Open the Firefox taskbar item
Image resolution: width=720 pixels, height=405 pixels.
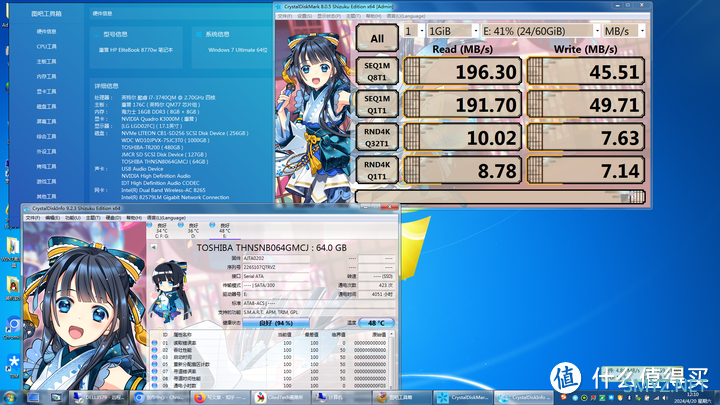pos(219,397)
